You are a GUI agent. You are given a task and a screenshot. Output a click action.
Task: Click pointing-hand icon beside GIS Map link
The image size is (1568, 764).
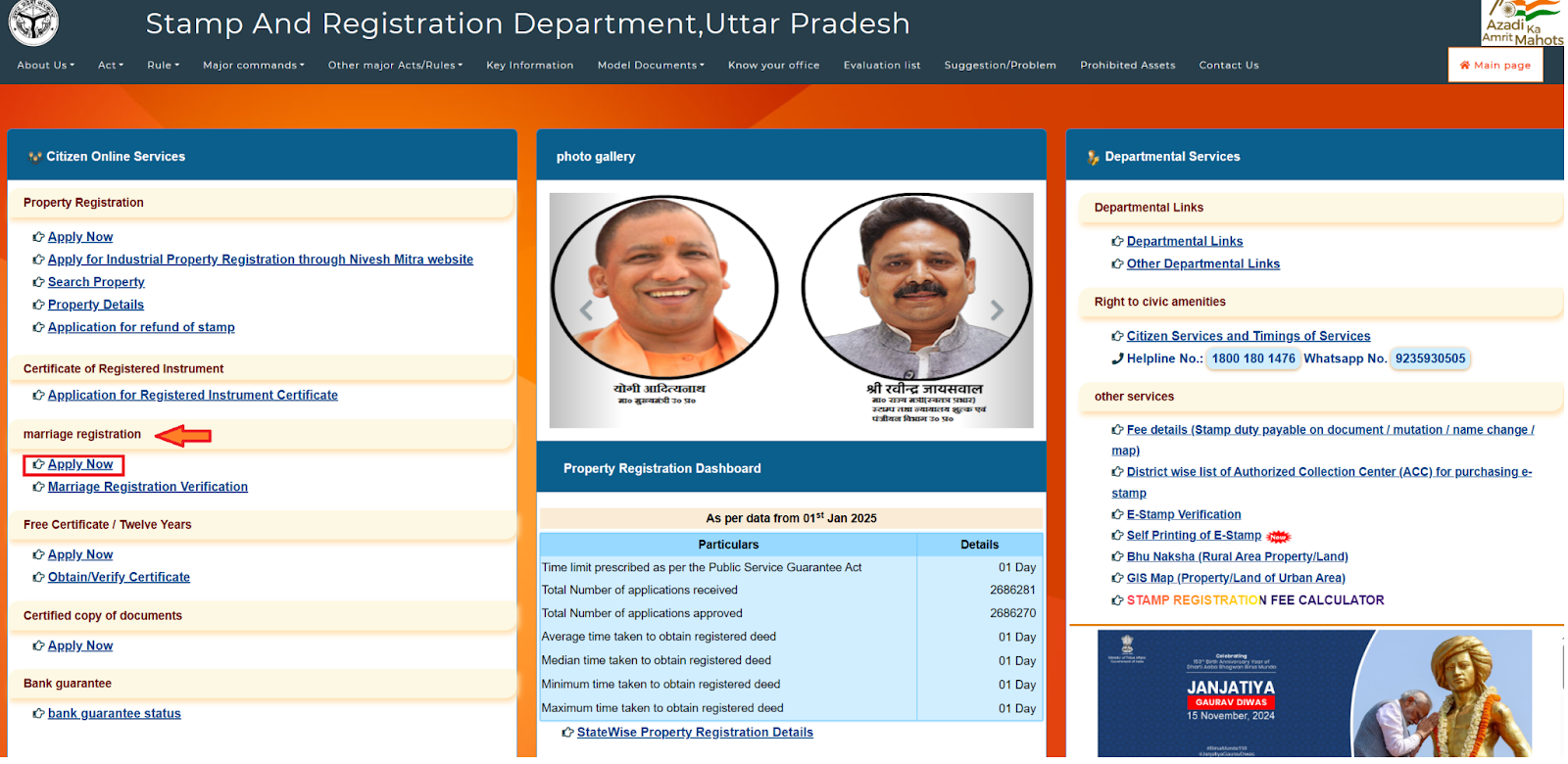[1117, 578]
